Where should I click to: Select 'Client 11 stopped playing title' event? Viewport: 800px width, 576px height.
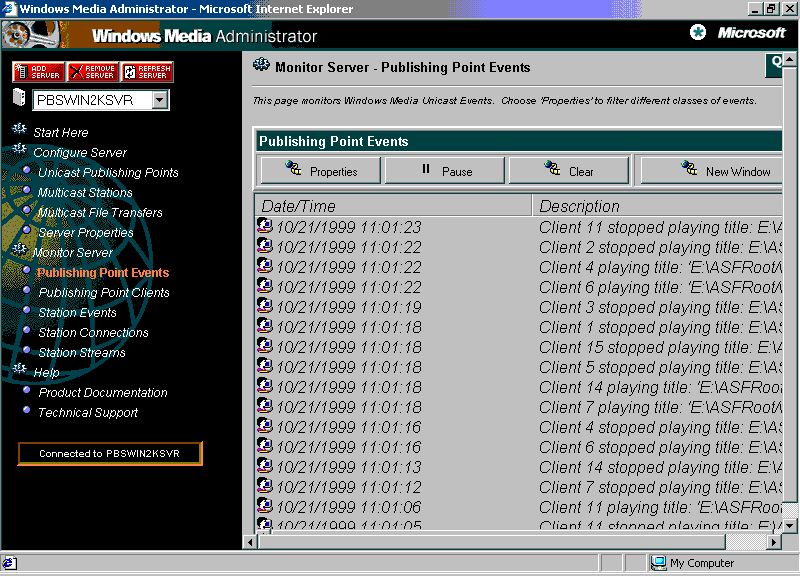pos(660,227)
